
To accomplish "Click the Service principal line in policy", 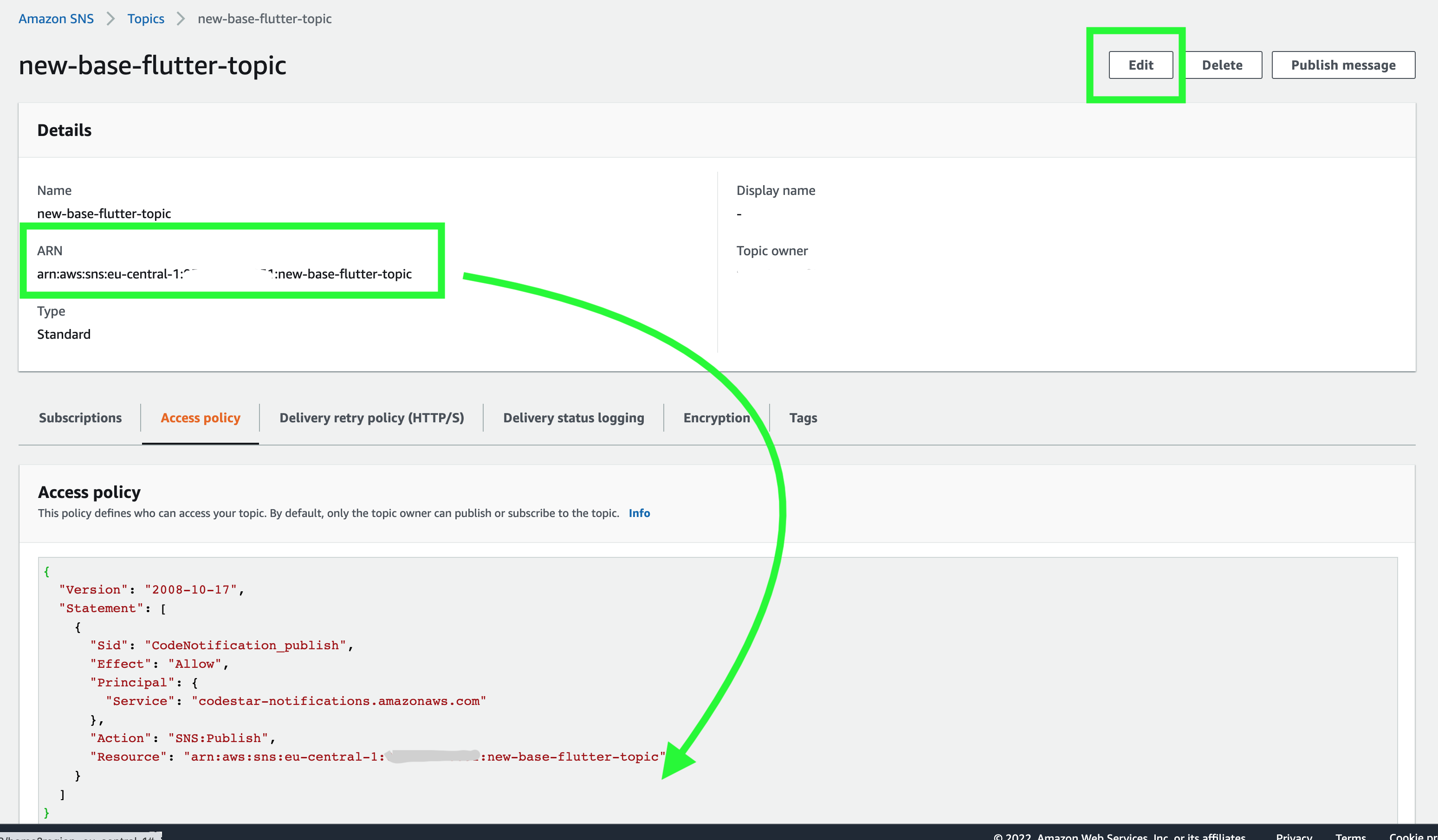I will [296, 701].
